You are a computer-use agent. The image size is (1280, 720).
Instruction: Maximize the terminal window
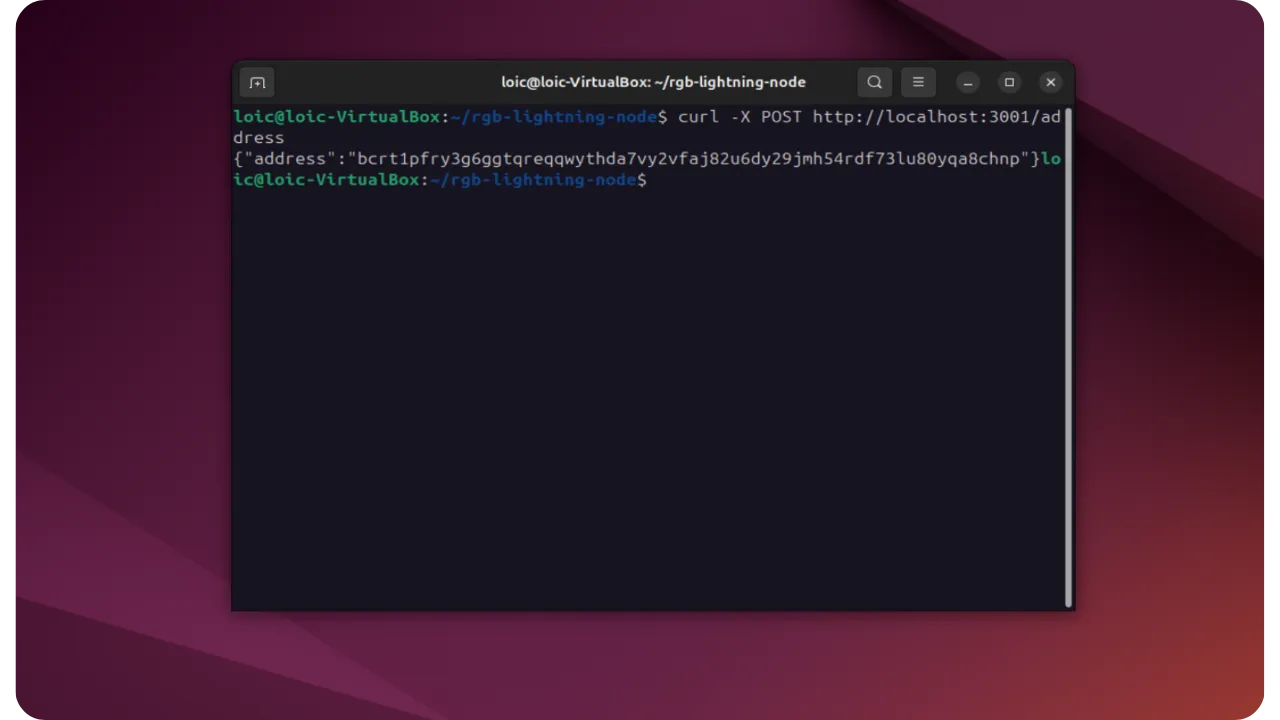[x=1009, y=82]
